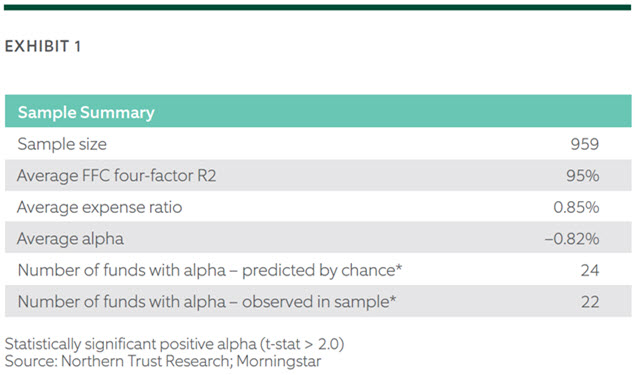Click funds with alpha observed in sample
Screen dimensions: 640x375
pyautogui.click(x=207, y=302)
